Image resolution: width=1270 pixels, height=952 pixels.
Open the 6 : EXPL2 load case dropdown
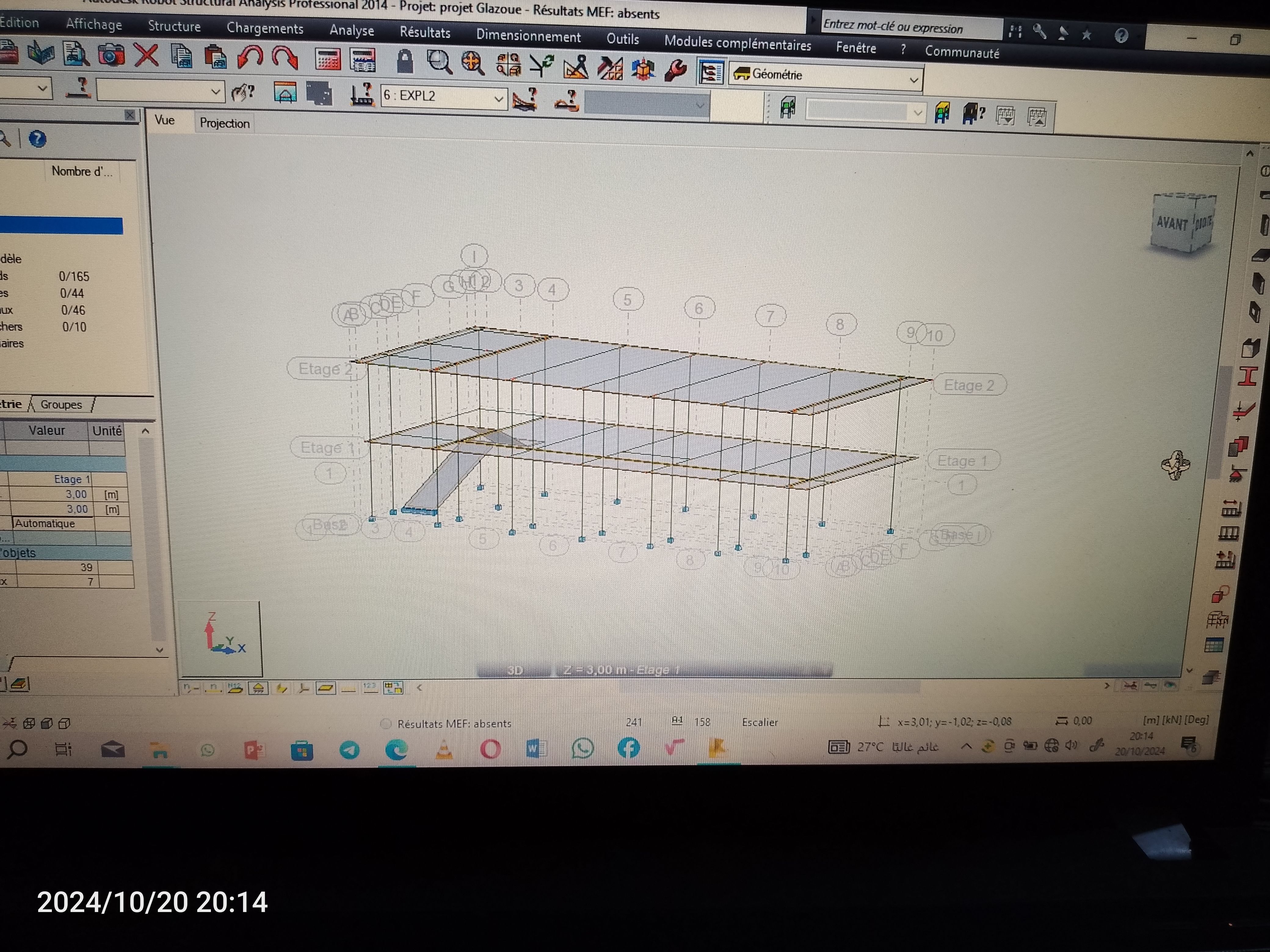pos(498,98)
